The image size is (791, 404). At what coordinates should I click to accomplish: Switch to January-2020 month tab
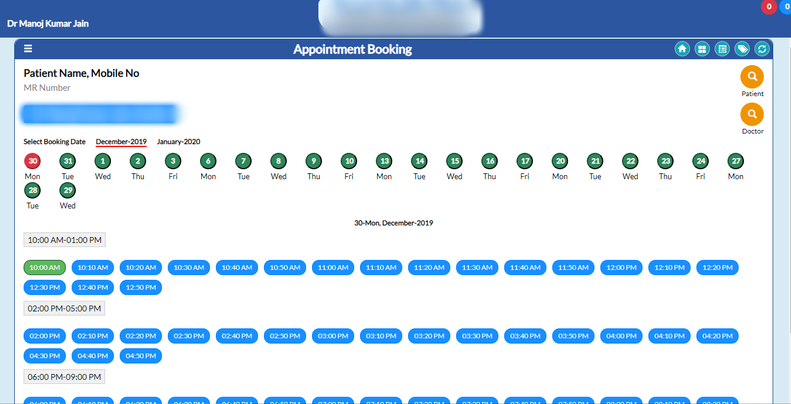(x=178, y=142)
